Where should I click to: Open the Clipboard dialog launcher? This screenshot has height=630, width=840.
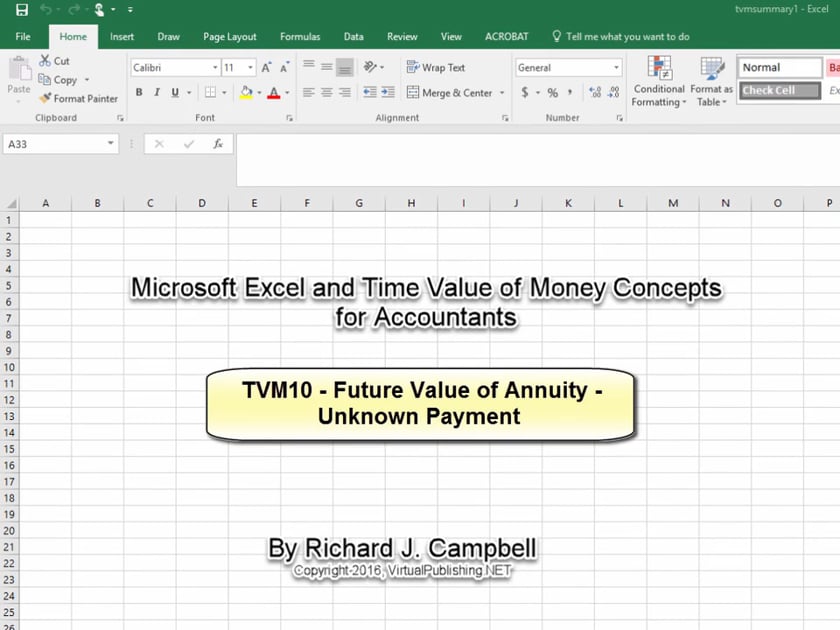(x=120, y=118)
